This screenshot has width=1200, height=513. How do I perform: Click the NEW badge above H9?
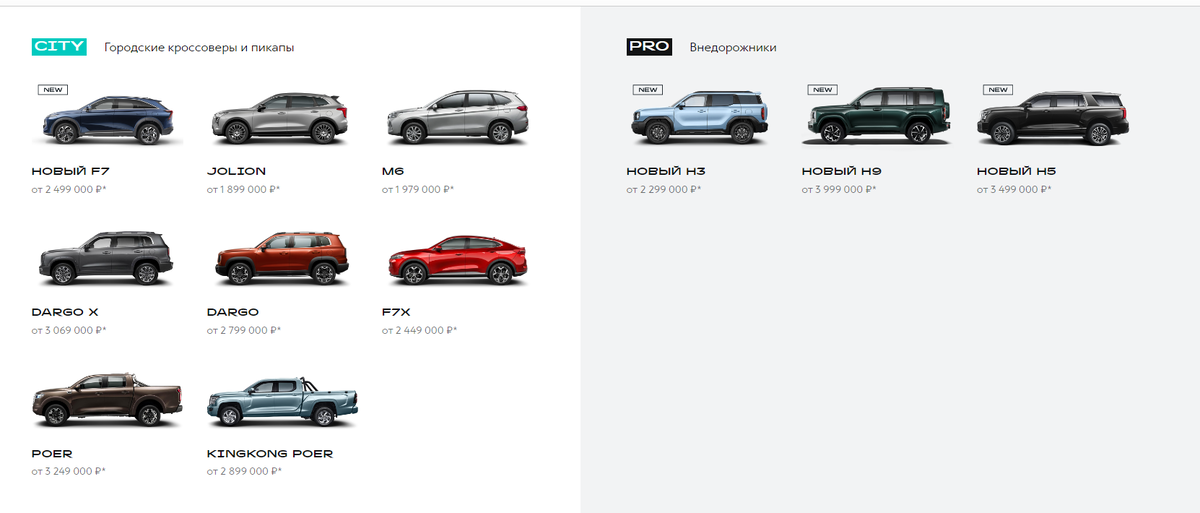822,89
